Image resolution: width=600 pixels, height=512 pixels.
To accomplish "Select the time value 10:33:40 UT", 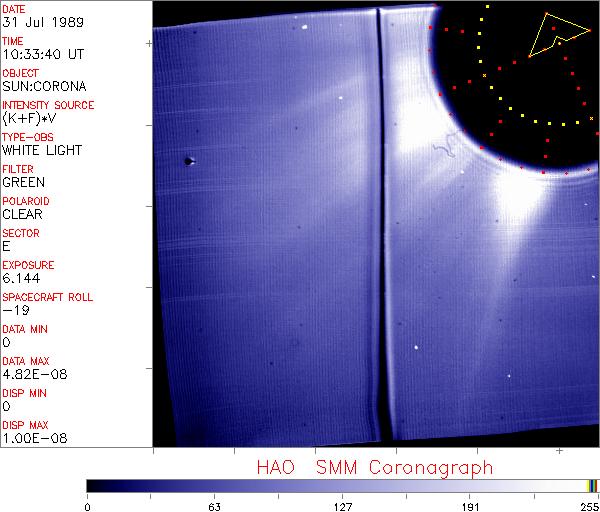I will pyautogui.click(x=43, y=54).
